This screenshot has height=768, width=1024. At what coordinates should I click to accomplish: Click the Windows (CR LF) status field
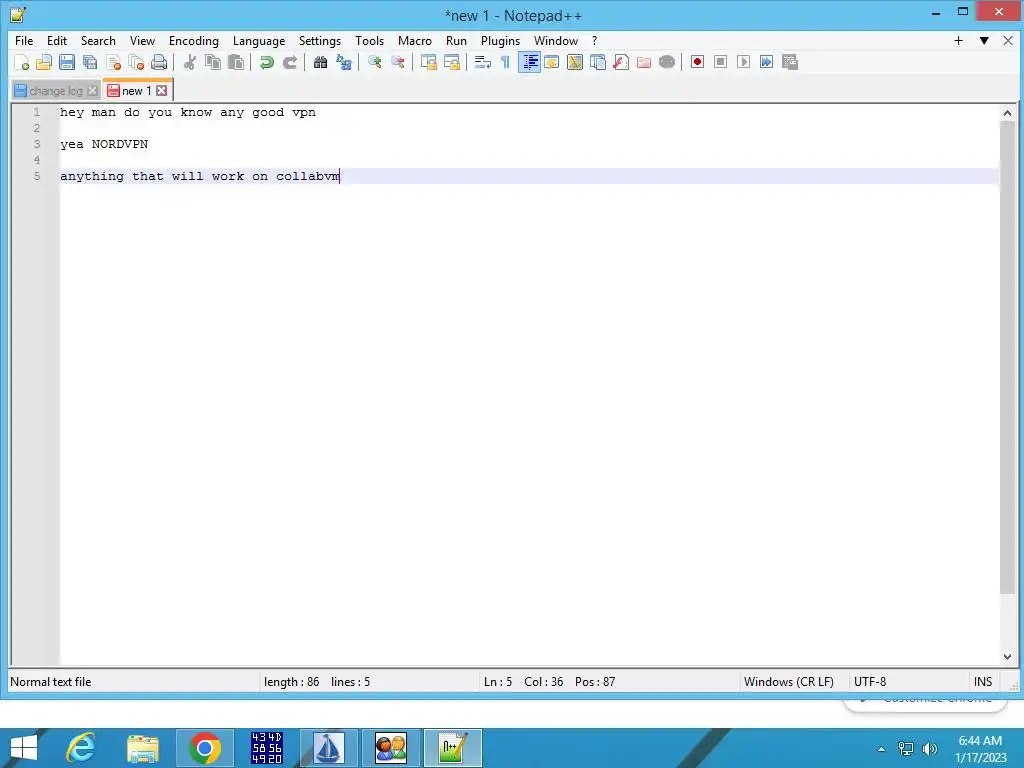click(x=789, y=682)
